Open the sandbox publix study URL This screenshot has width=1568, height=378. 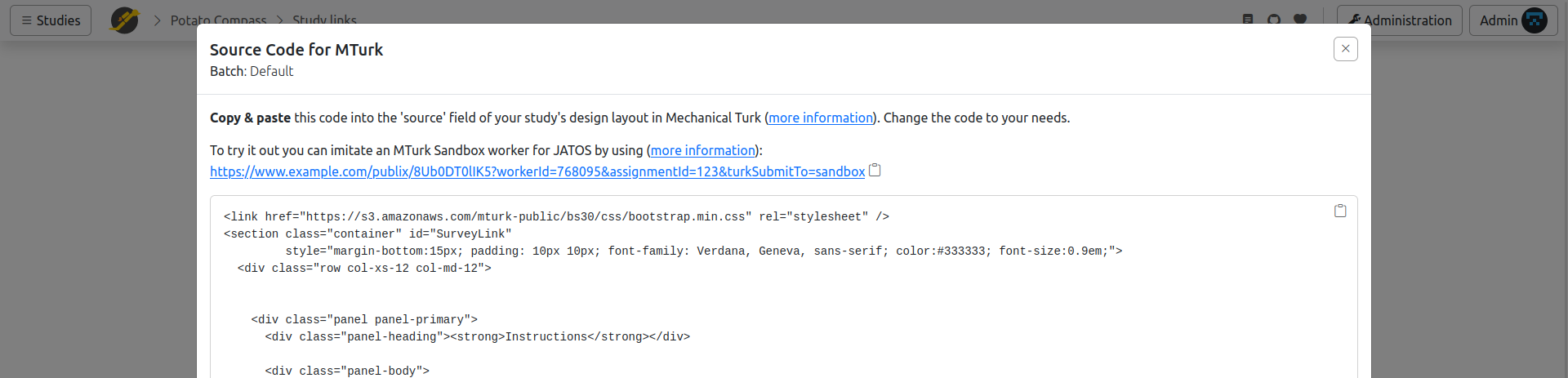[537, 171]
